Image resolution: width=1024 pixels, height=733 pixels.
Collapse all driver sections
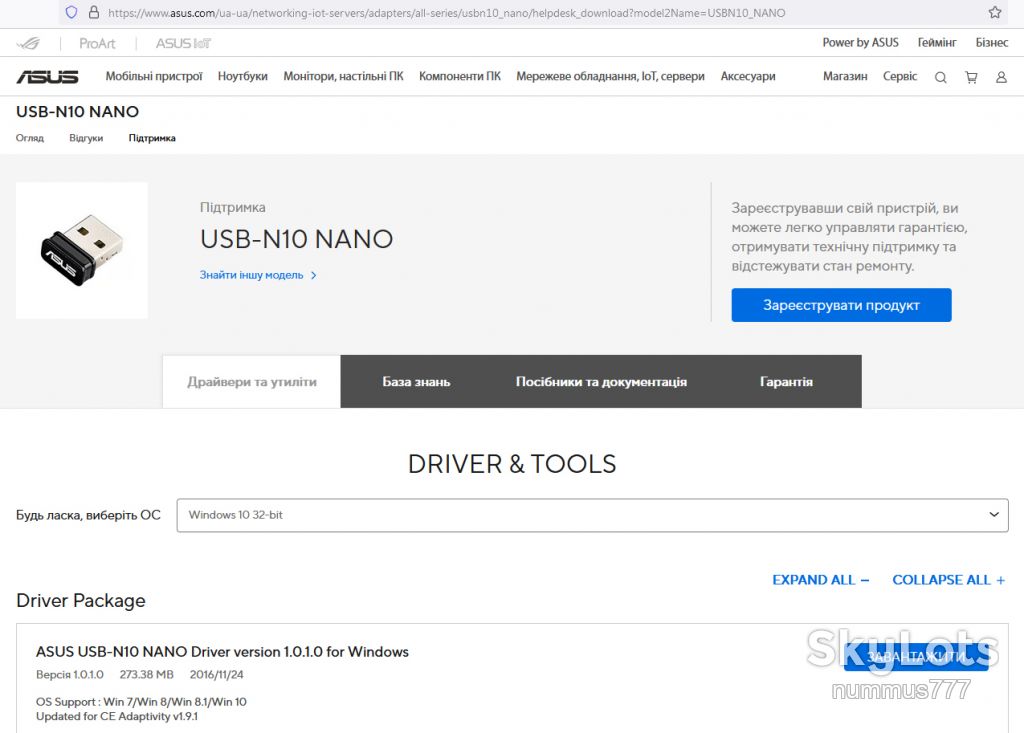948,580
